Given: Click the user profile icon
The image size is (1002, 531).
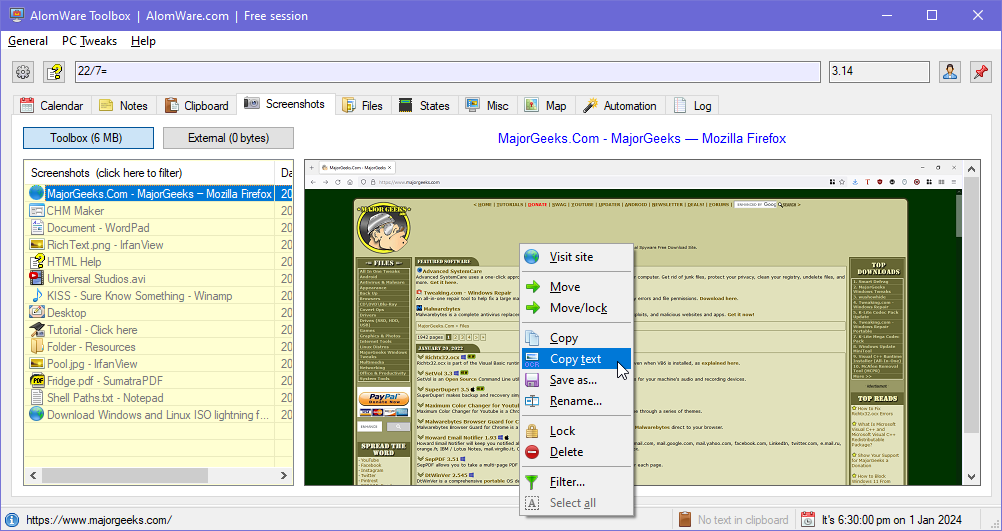Looking at the screenshot, I should pyautogui.click(x=949, y=72).
